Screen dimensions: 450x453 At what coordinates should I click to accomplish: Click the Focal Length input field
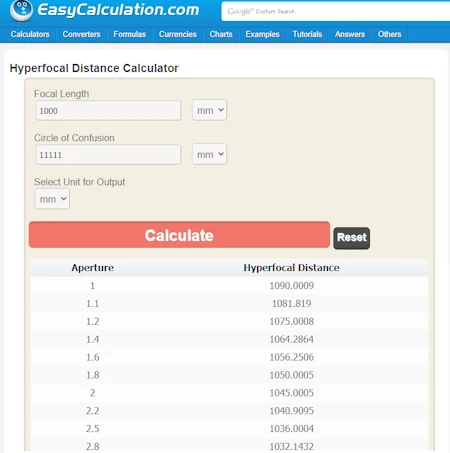pyautogui.click(x=108, y=110)
